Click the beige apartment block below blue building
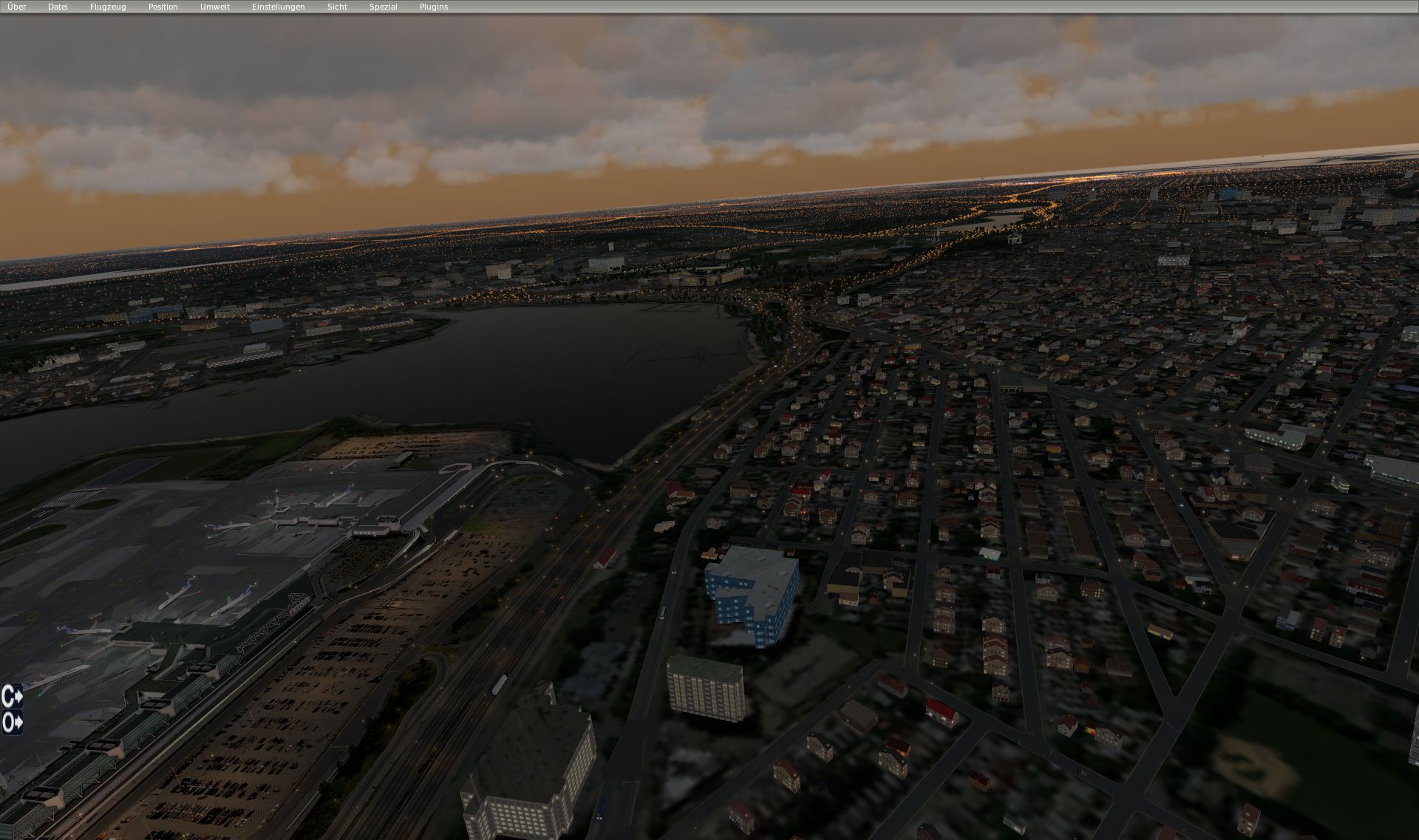Viewport: 1419px width, 840px height. point(705,689)
